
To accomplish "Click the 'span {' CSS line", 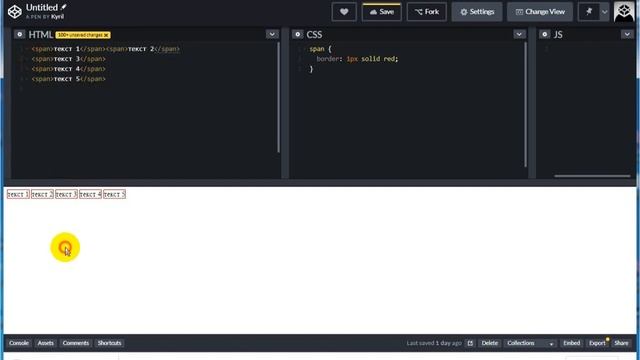I will [x=320, y=49].
